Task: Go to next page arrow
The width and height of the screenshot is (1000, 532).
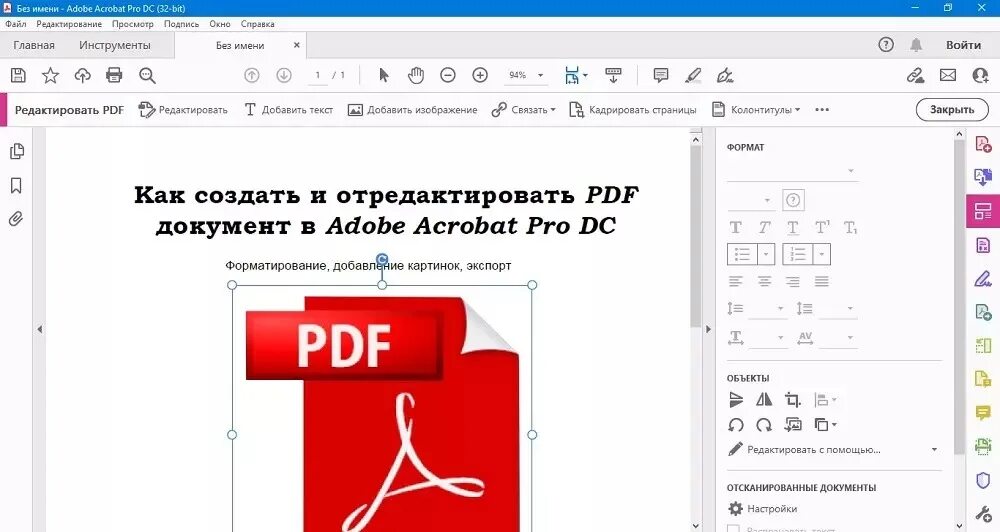Action: point(284,75)
